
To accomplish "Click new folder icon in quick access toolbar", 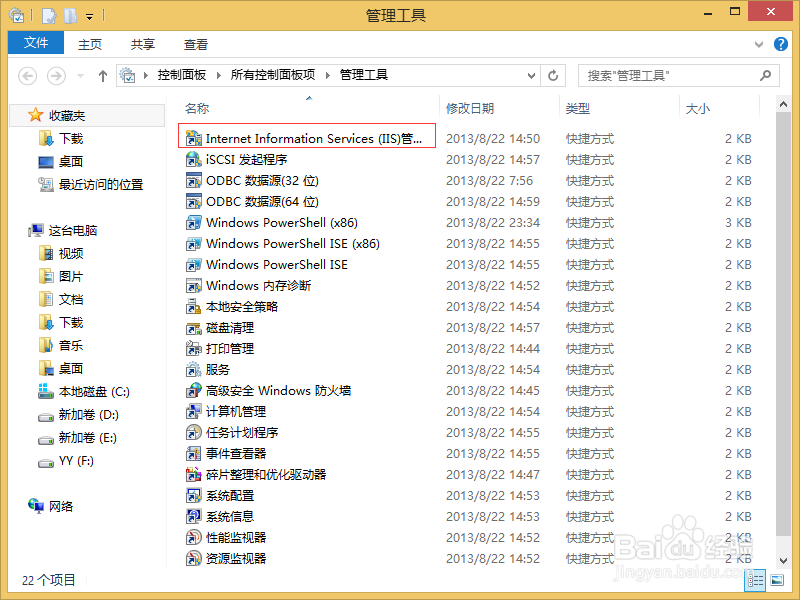I will tap(70, 16).
